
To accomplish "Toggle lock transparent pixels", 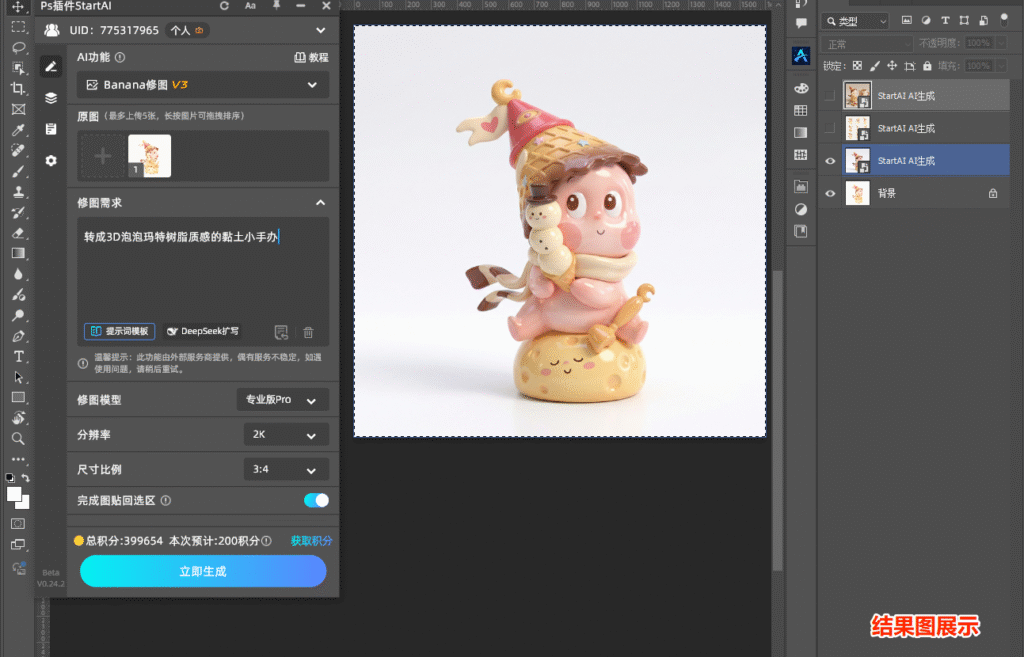I will pos(857,66).
